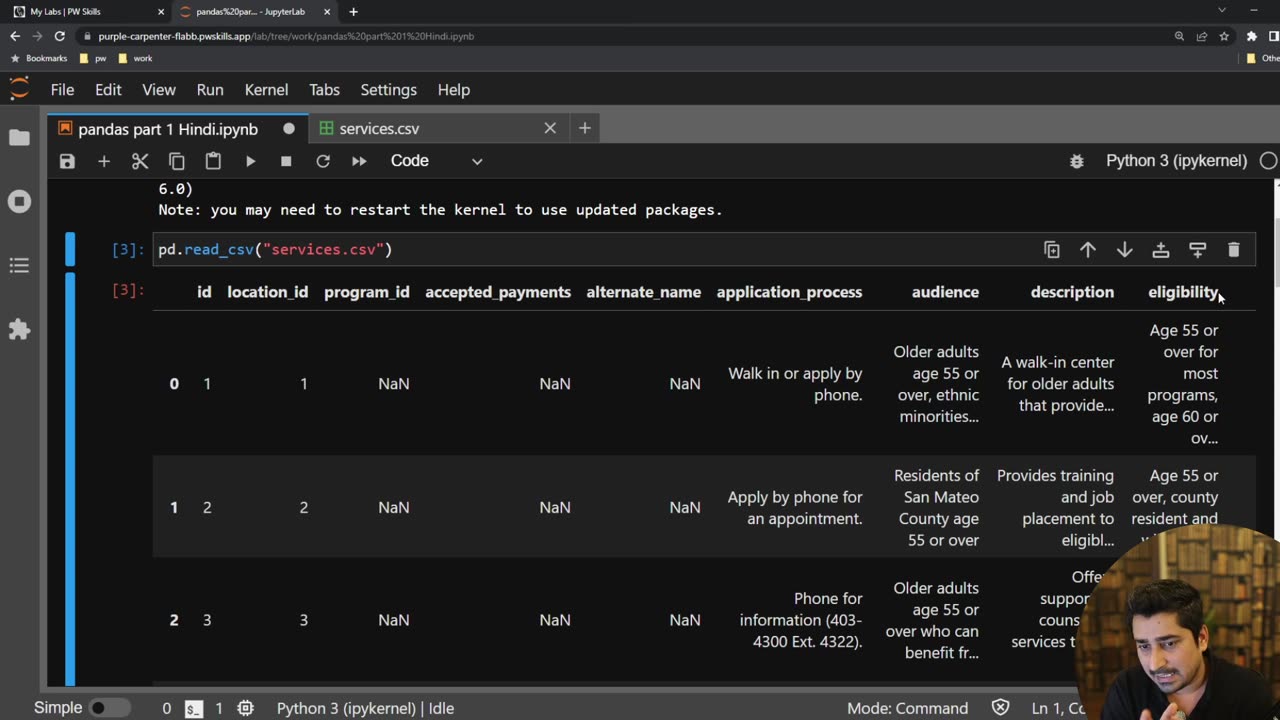
Task: Click Python 3 (ipykernel) kernel selector button
Action: (1176, 161)
